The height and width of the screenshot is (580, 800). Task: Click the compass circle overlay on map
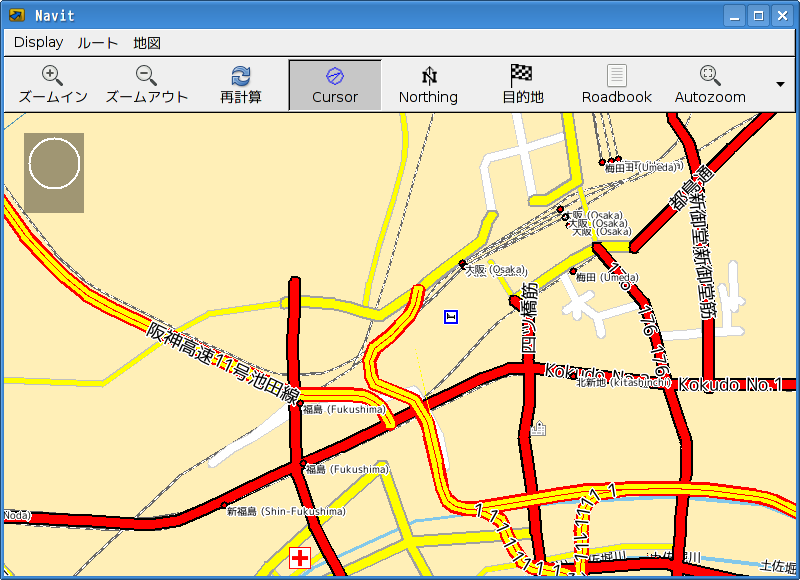[x=54, y=166]
